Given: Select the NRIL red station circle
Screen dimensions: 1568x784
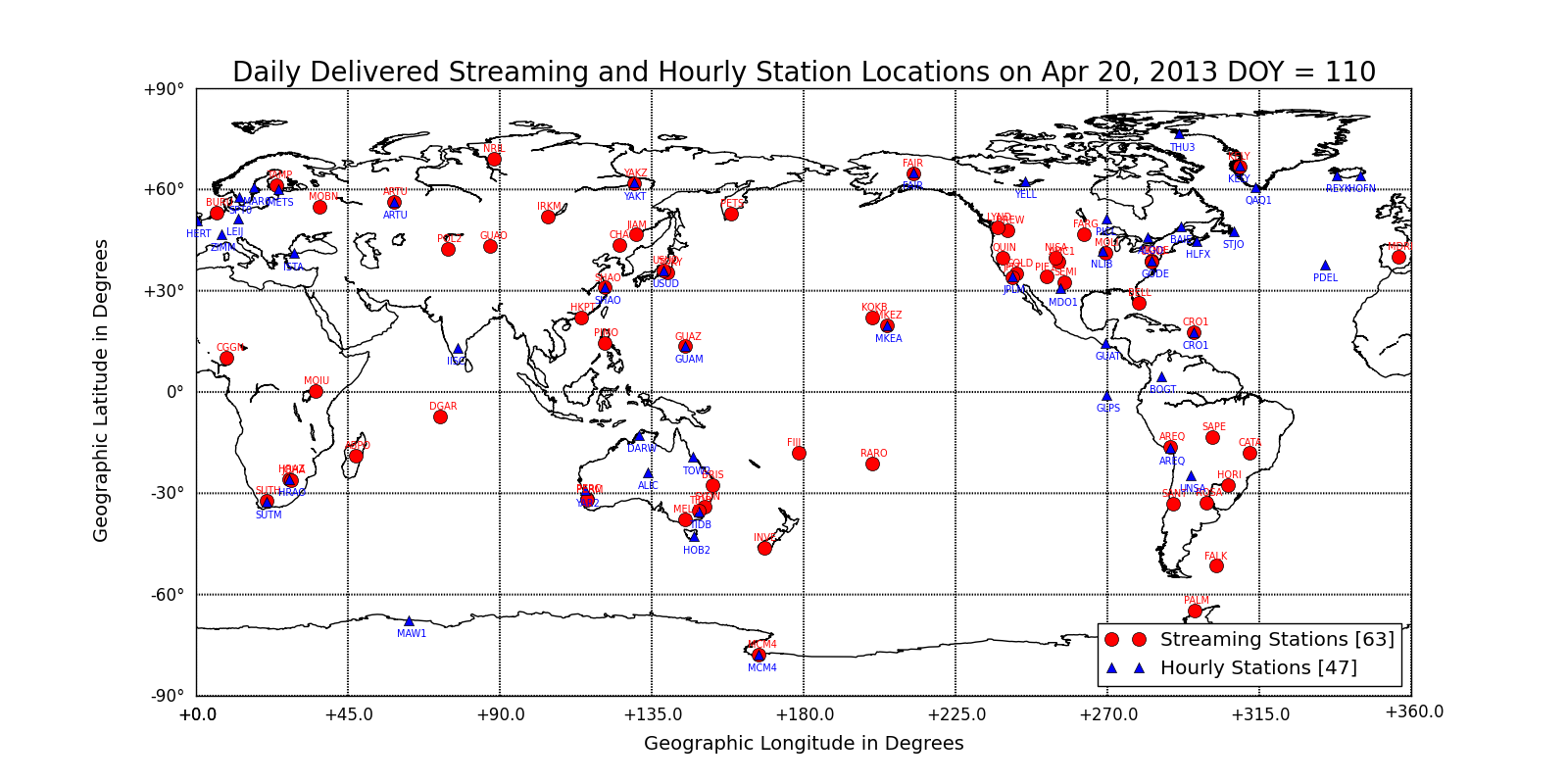Looking at the screenshot, I should pyautogui.click(x=494, y=159).
